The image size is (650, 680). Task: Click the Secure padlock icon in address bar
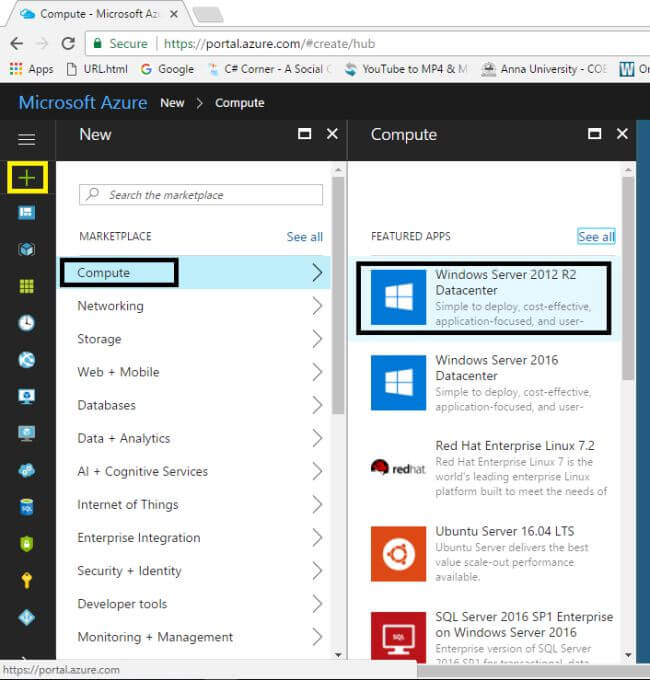click(98, 43)
